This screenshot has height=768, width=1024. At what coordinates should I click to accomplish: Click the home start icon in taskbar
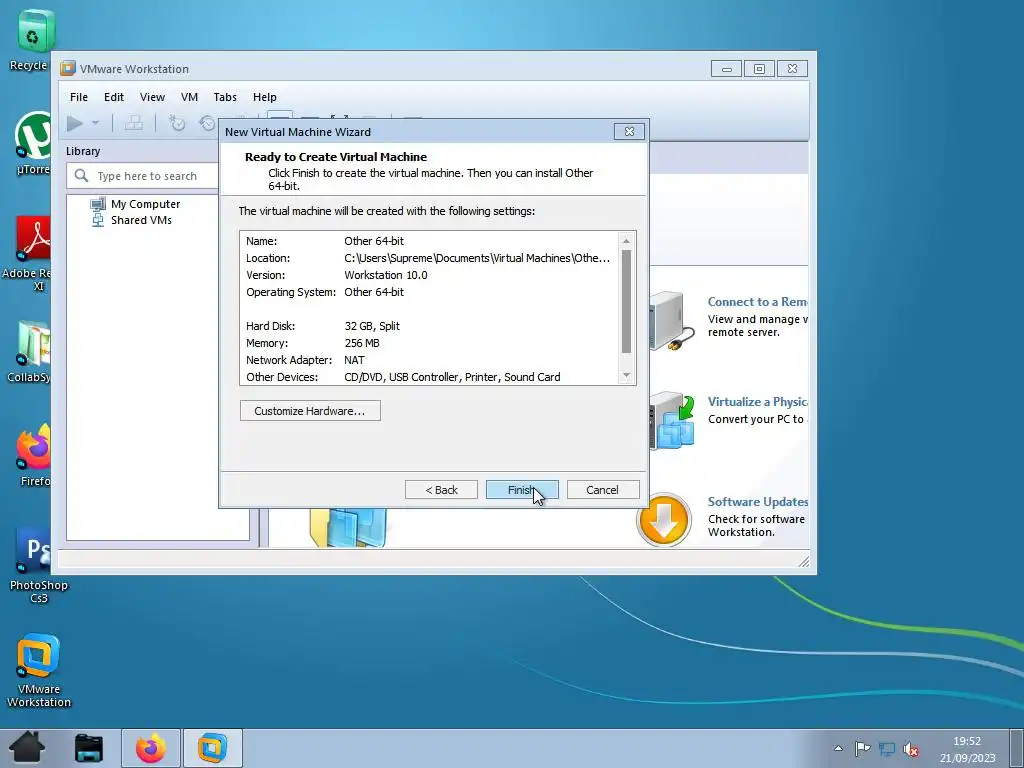(27, 748)
